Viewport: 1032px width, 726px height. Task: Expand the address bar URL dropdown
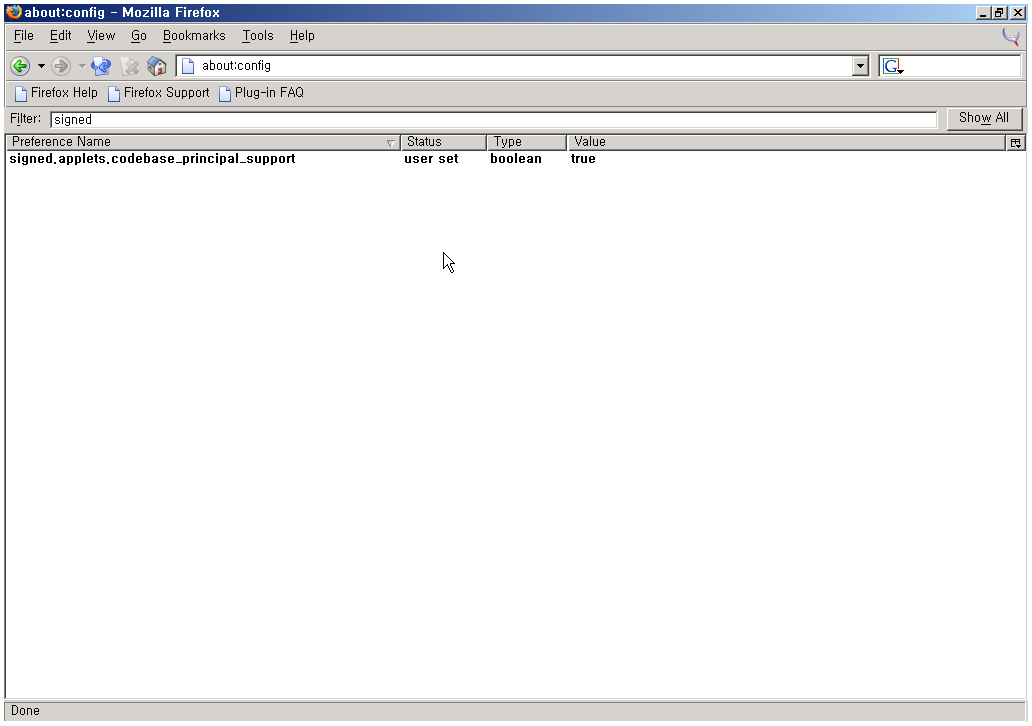[860, 66]
